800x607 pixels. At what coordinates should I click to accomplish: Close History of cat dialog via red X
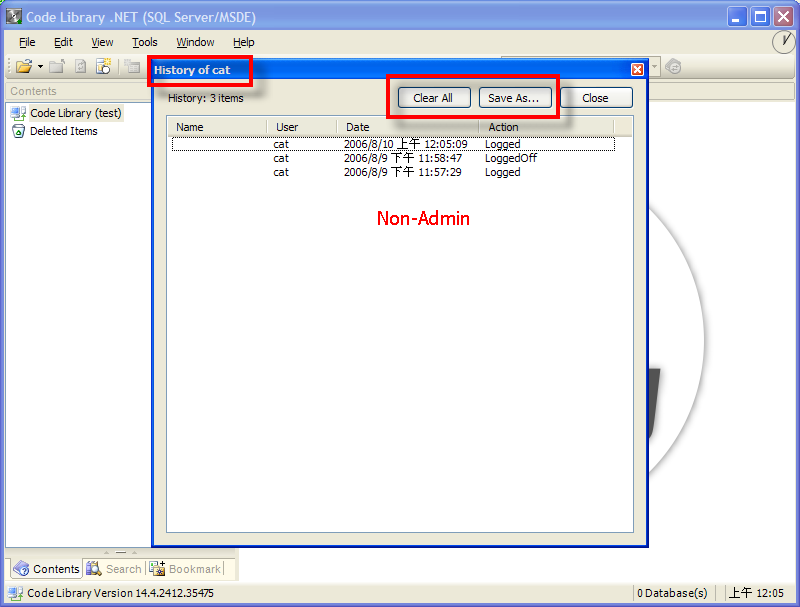pos(637,69)
